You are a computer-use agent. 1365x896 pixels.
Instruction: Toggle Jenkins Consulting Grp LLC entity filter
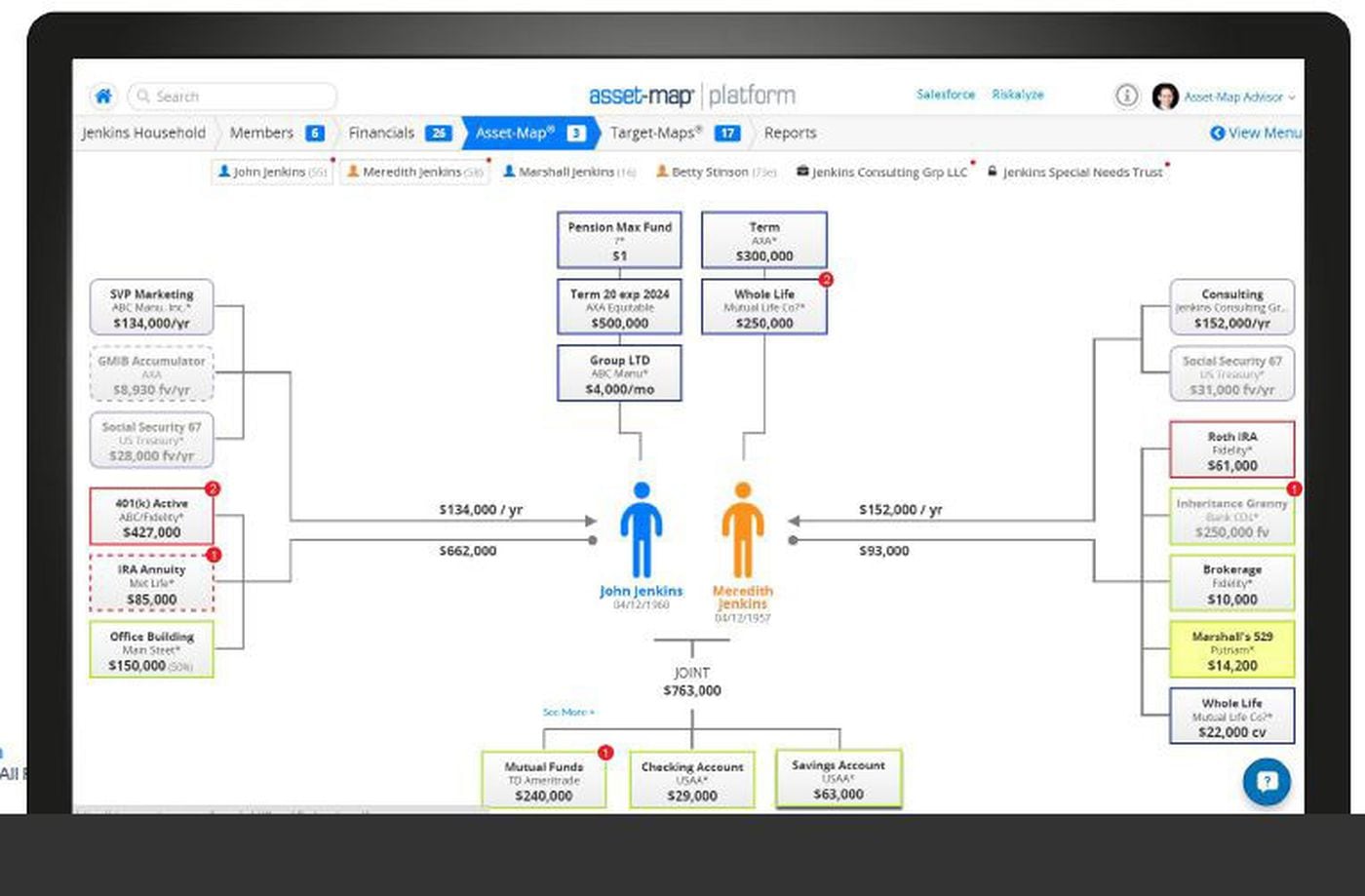[x=882, y=173]
